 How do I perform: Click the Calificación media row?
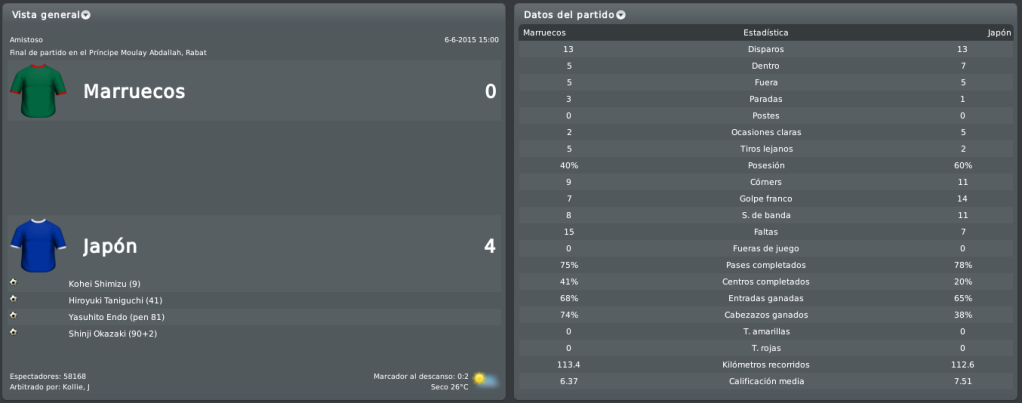[x=766, y=381]
